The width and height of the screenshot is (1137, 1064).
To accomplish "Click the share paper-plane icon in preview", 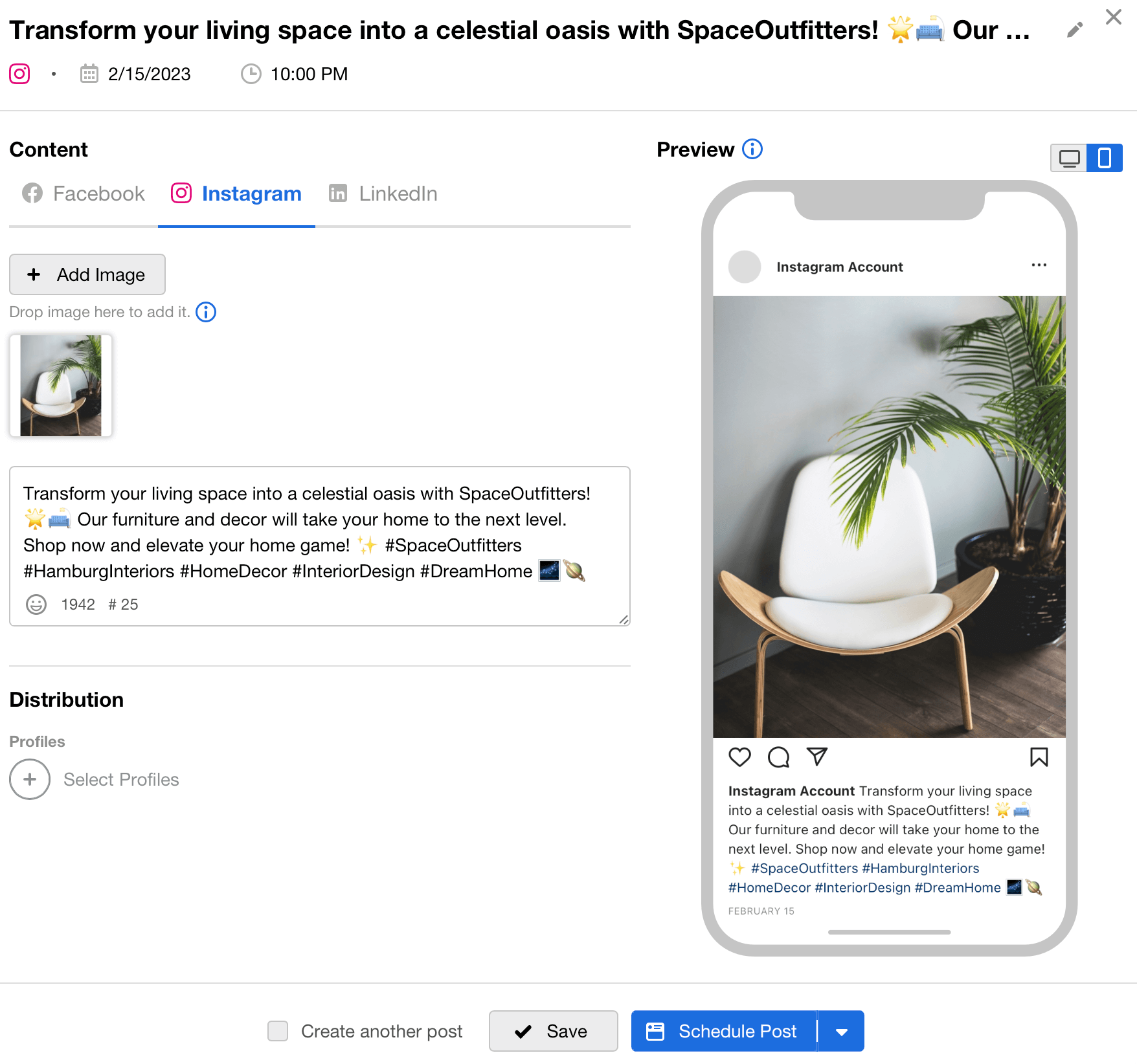I will 817,756.
